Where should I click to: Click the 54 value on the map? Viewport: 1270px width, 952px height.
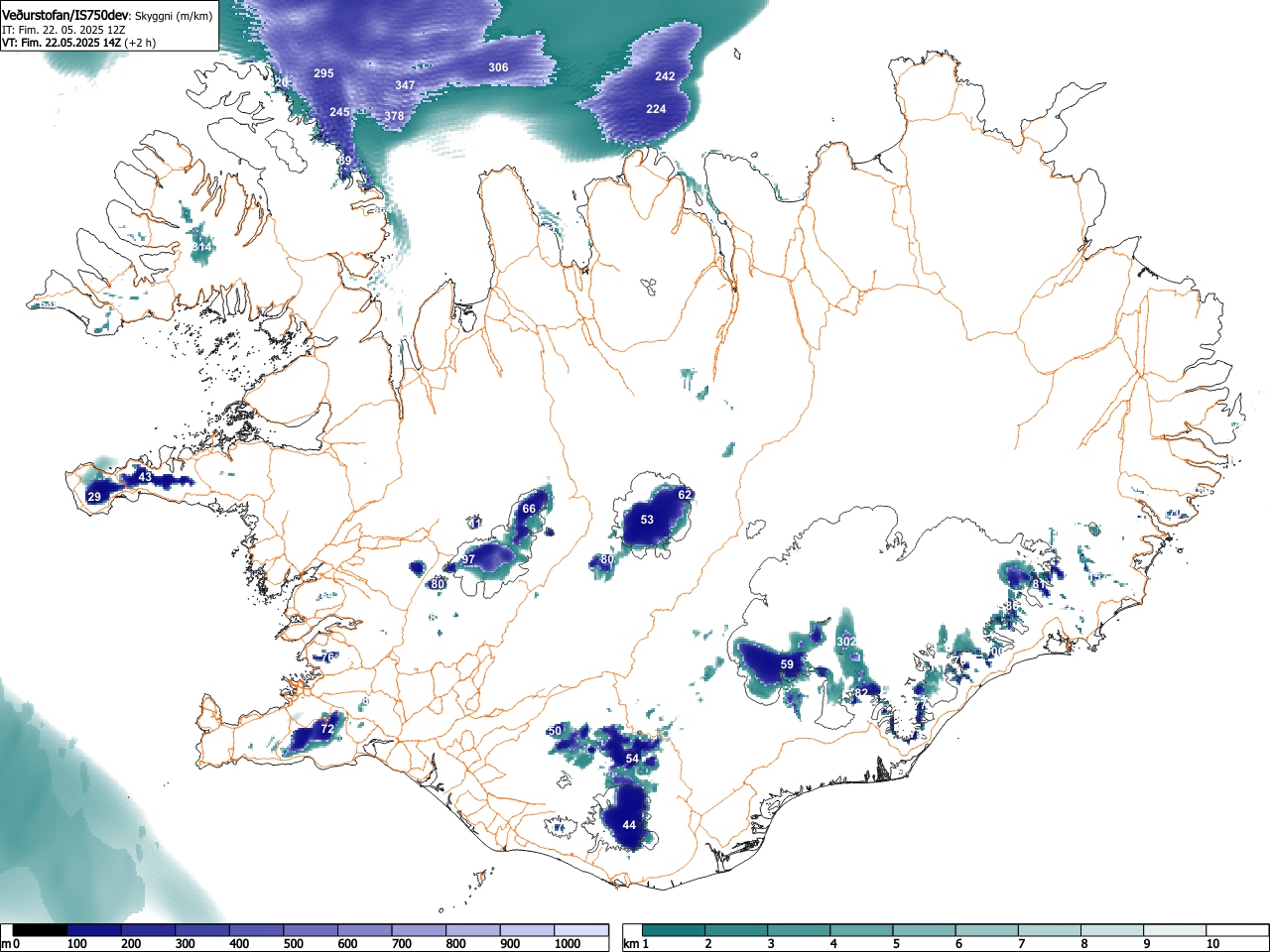632,759
